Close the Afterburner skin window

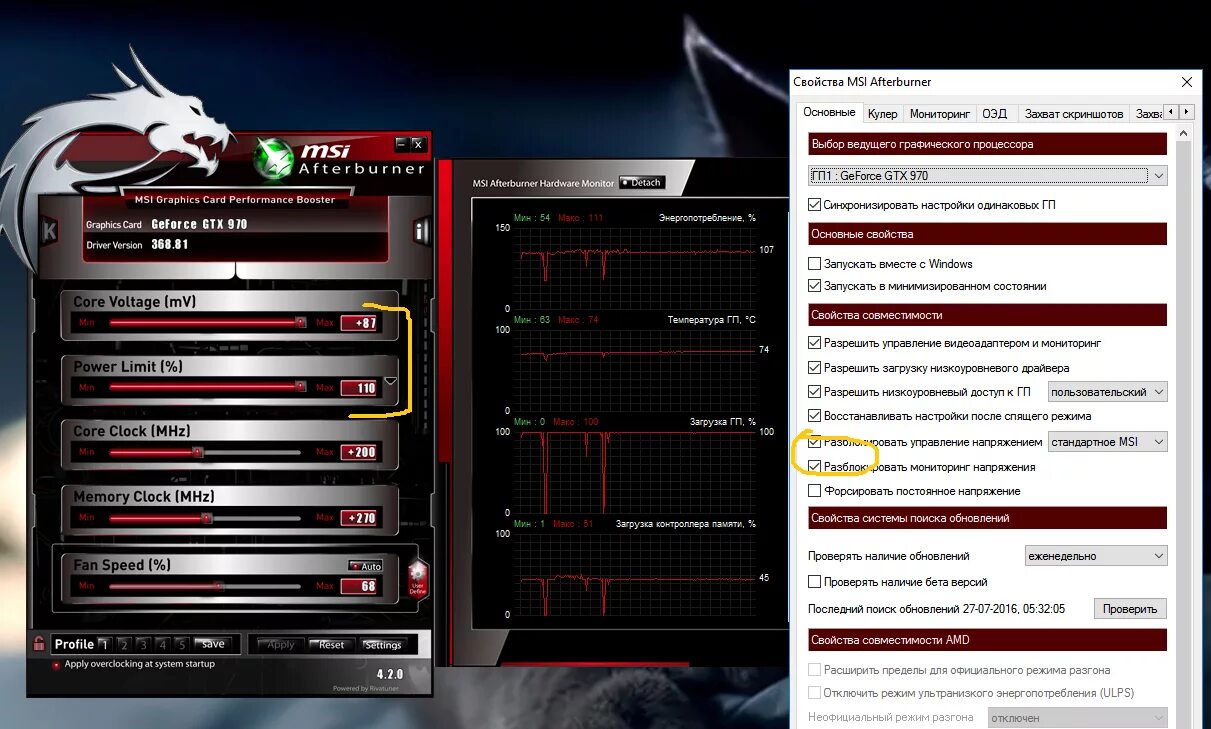418,144
